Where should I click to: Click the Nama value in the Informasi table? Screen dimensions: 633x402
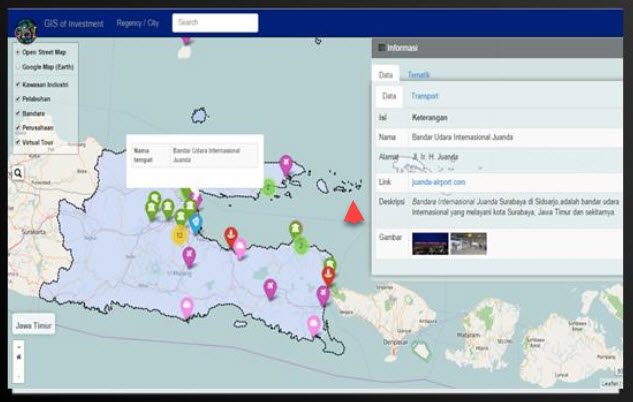pos(462,137)
